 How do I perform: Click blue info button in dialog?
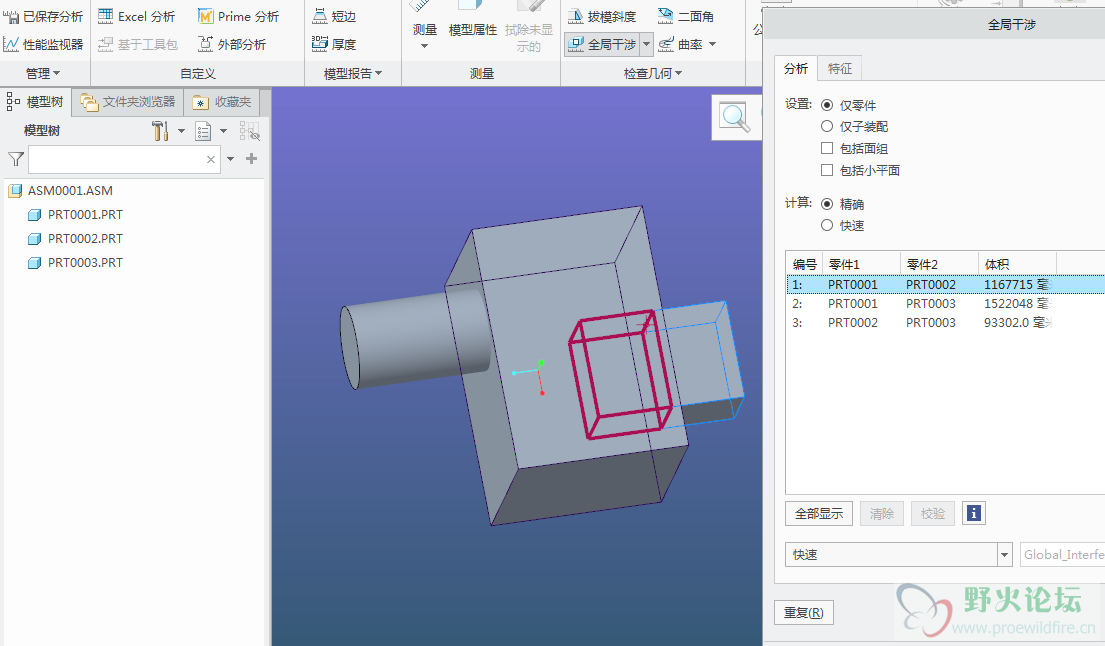tap(973, 514)
